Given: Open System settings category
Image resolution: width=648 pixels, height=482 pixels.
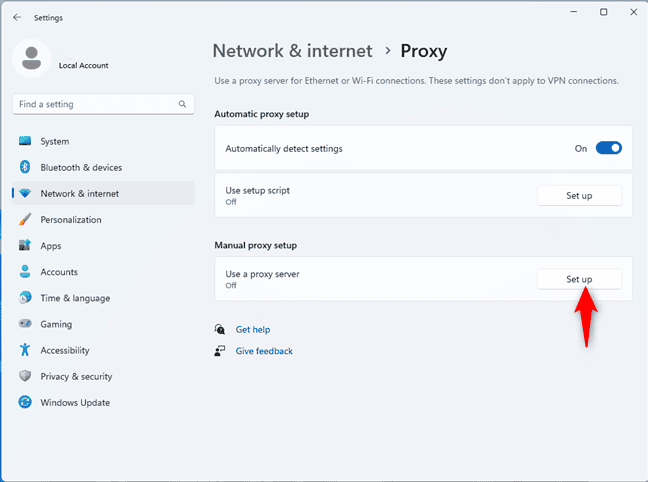Looking at the screenshot, I should click(x=103, y=141).
